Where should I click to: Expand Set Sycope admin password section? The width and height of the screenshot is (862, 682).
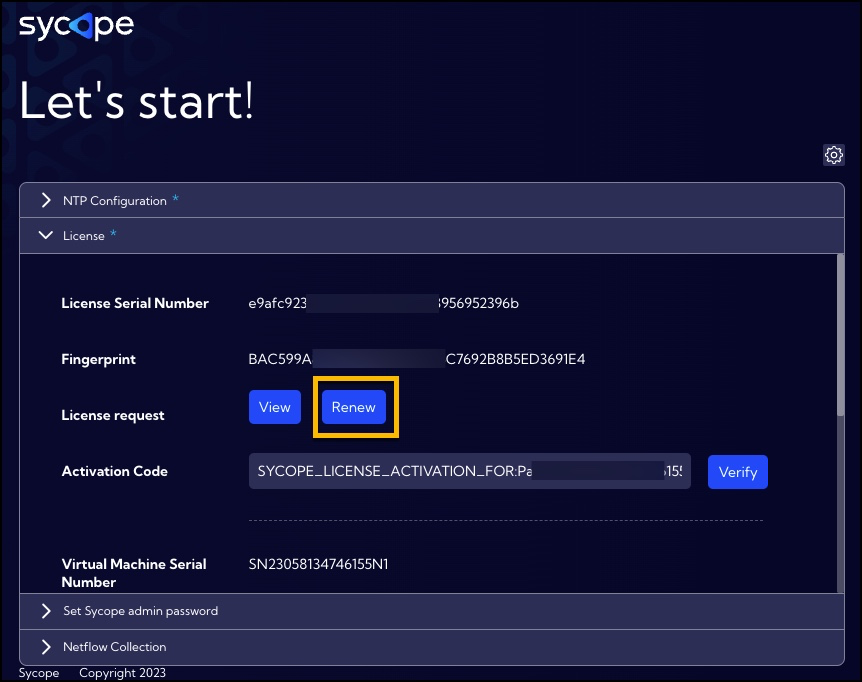tap(432, 611)
